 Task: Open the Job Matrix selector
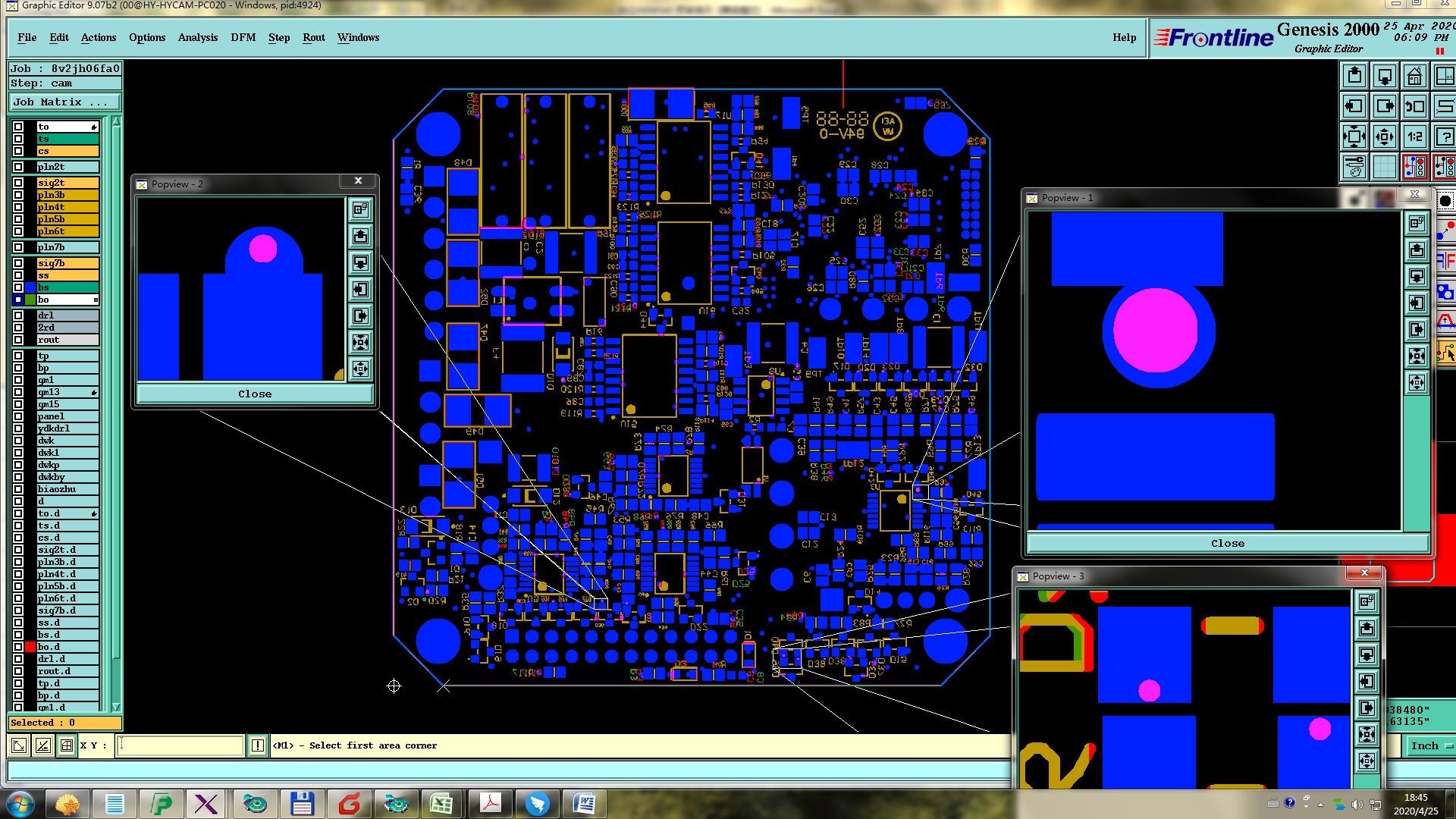(x=64, y=102)
